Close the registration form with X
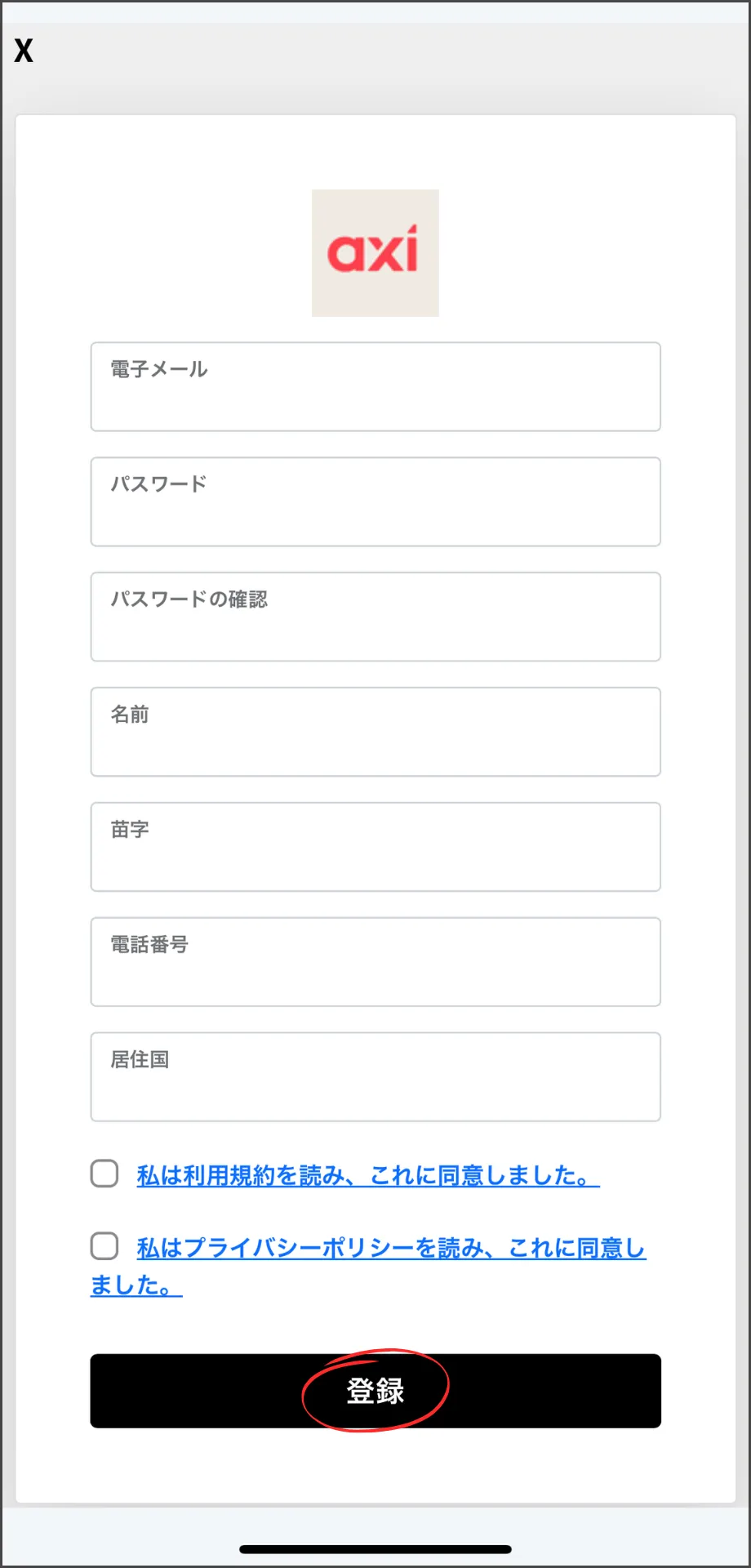Viewport: 751px width, 1568px height. pos(24,51)
